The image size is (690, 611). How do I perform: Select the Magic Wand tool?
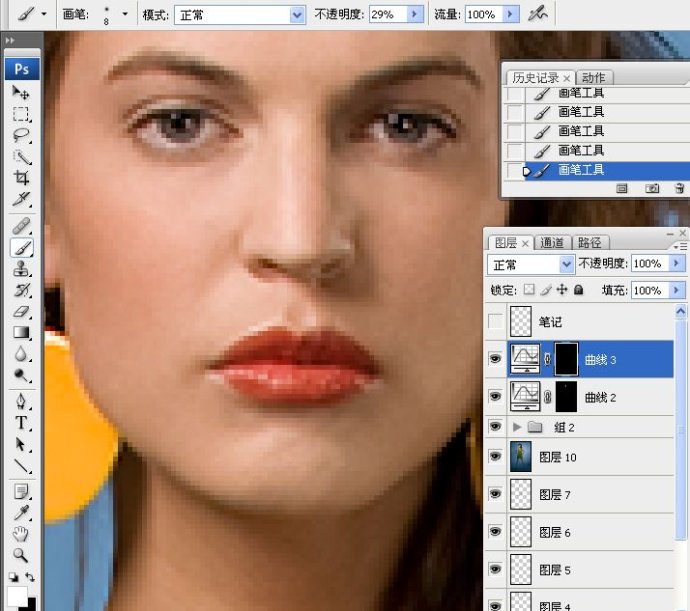point(21,156)
